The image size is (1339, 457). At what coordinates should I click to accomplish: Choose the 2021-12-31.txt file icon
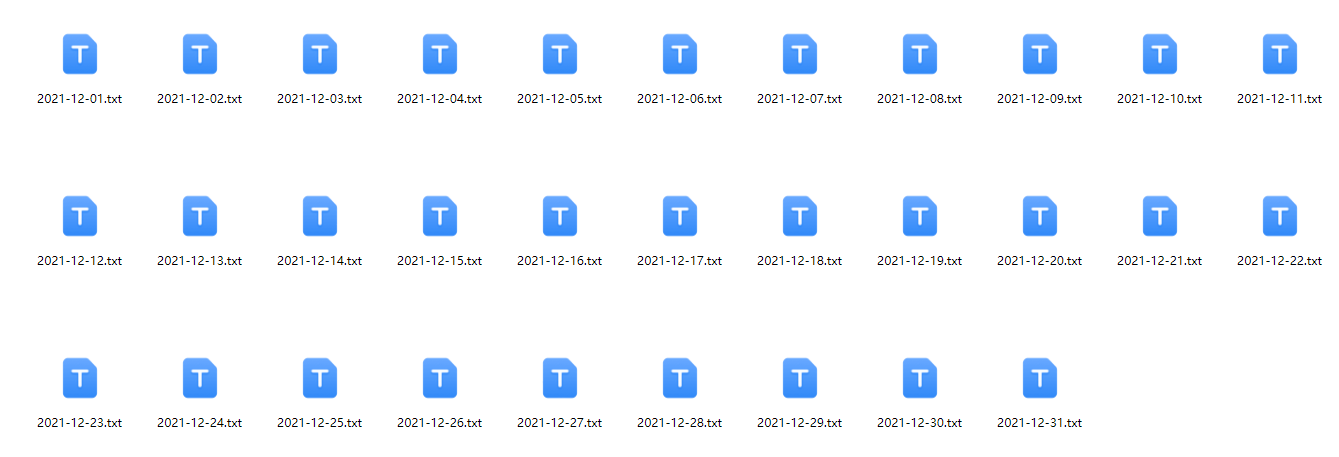pos(1039,378)
